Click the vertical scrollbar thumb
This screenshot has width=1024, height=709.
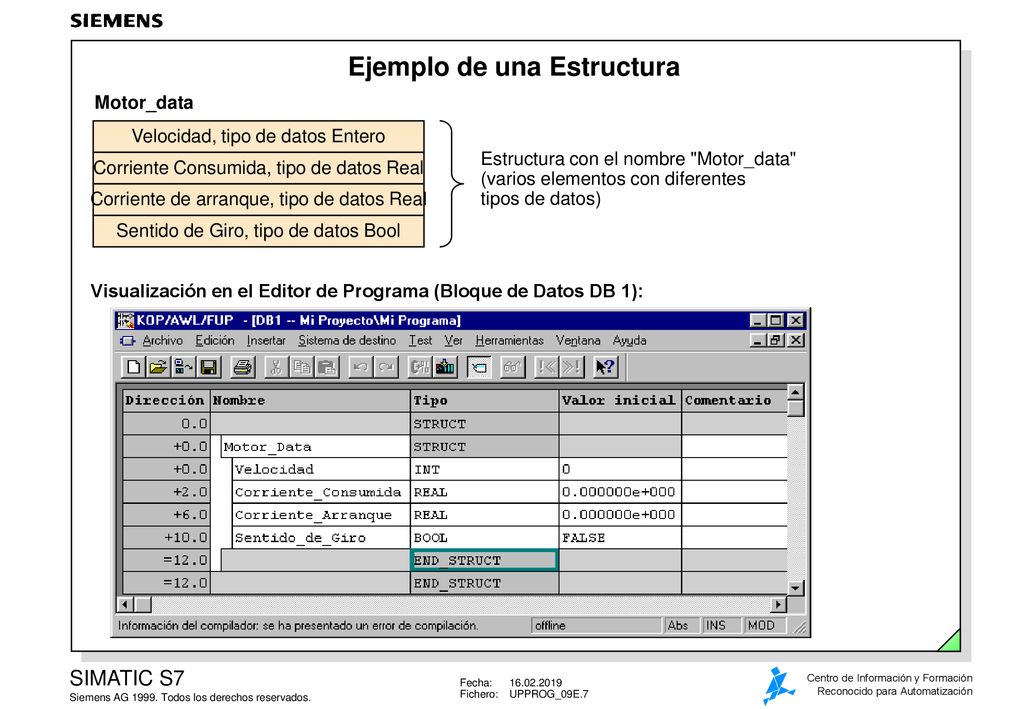(x=795, y=408)
